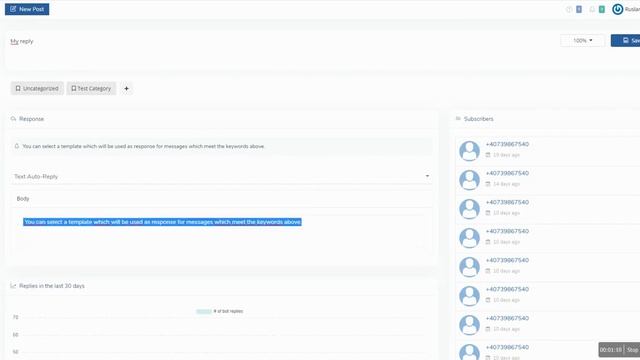Click the Replies in the last 30 days heading

(x=52, y=286)
